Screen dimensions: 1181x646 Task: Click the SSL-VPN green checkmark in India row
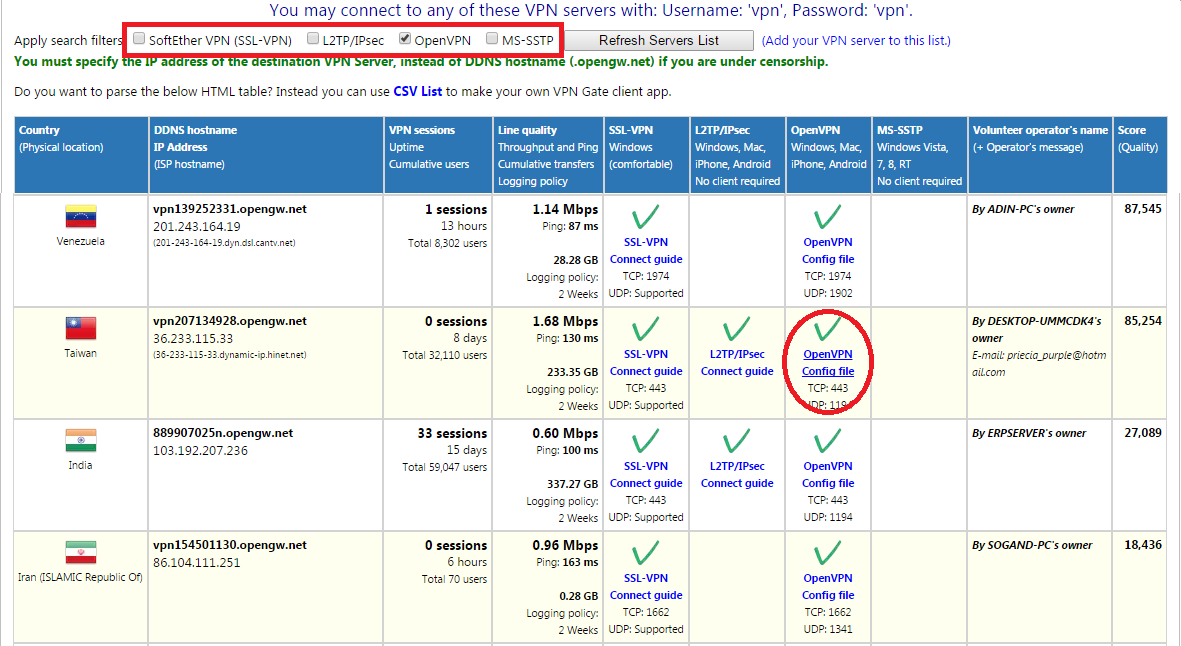click(x=645, y=441)
